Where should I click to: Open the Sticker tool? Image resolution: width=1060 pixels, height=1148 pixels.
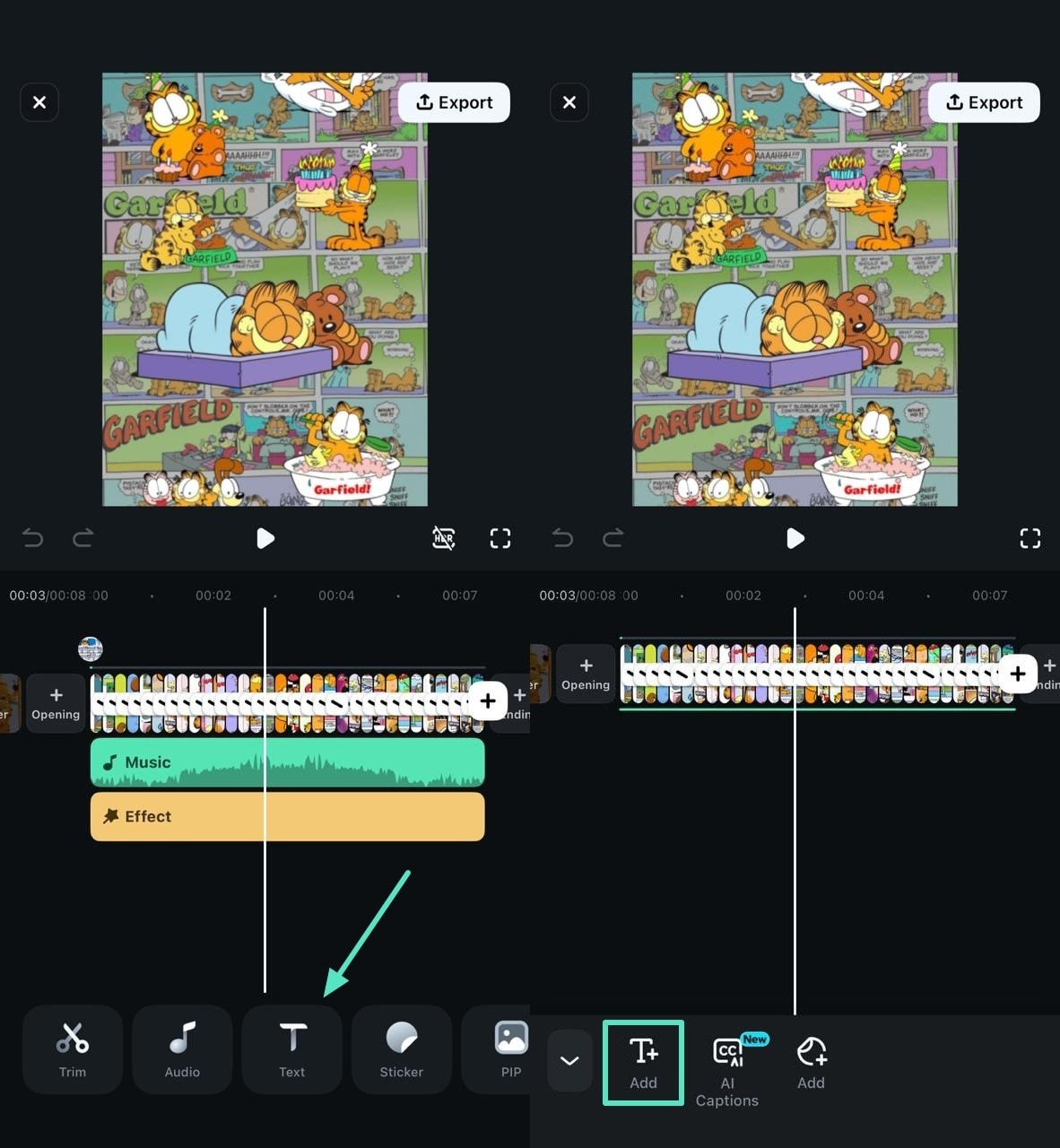point(402,1049)
